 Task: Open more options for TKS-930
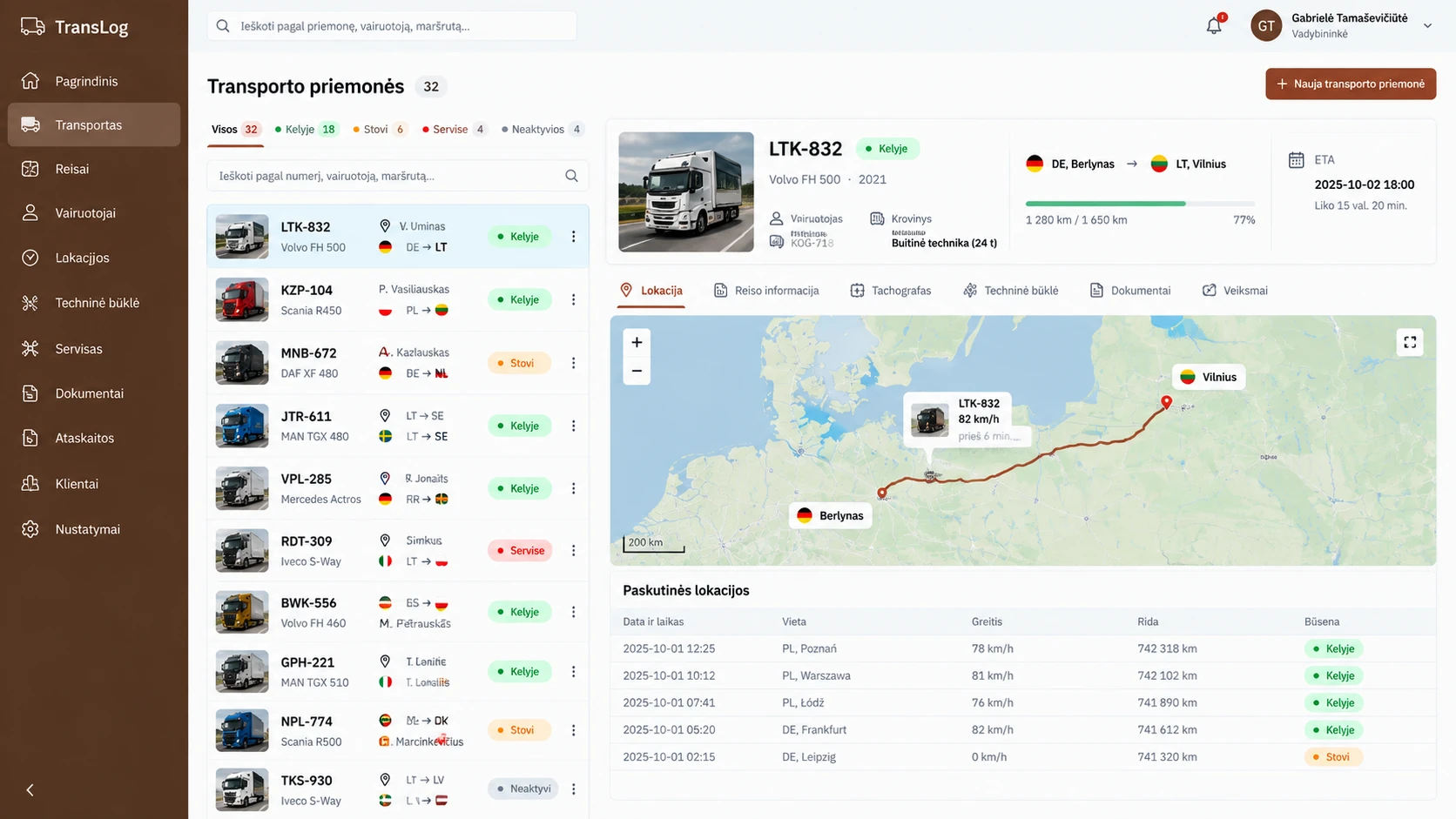[x=573, y=789]
